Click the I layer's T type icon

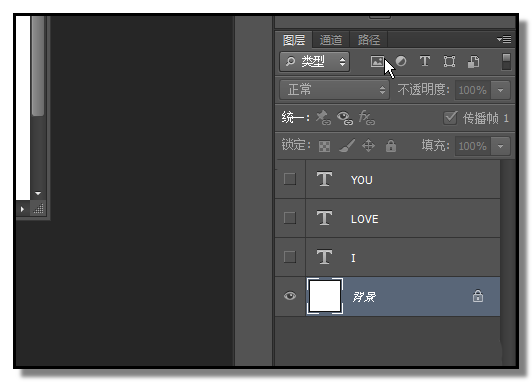[324, 257]
